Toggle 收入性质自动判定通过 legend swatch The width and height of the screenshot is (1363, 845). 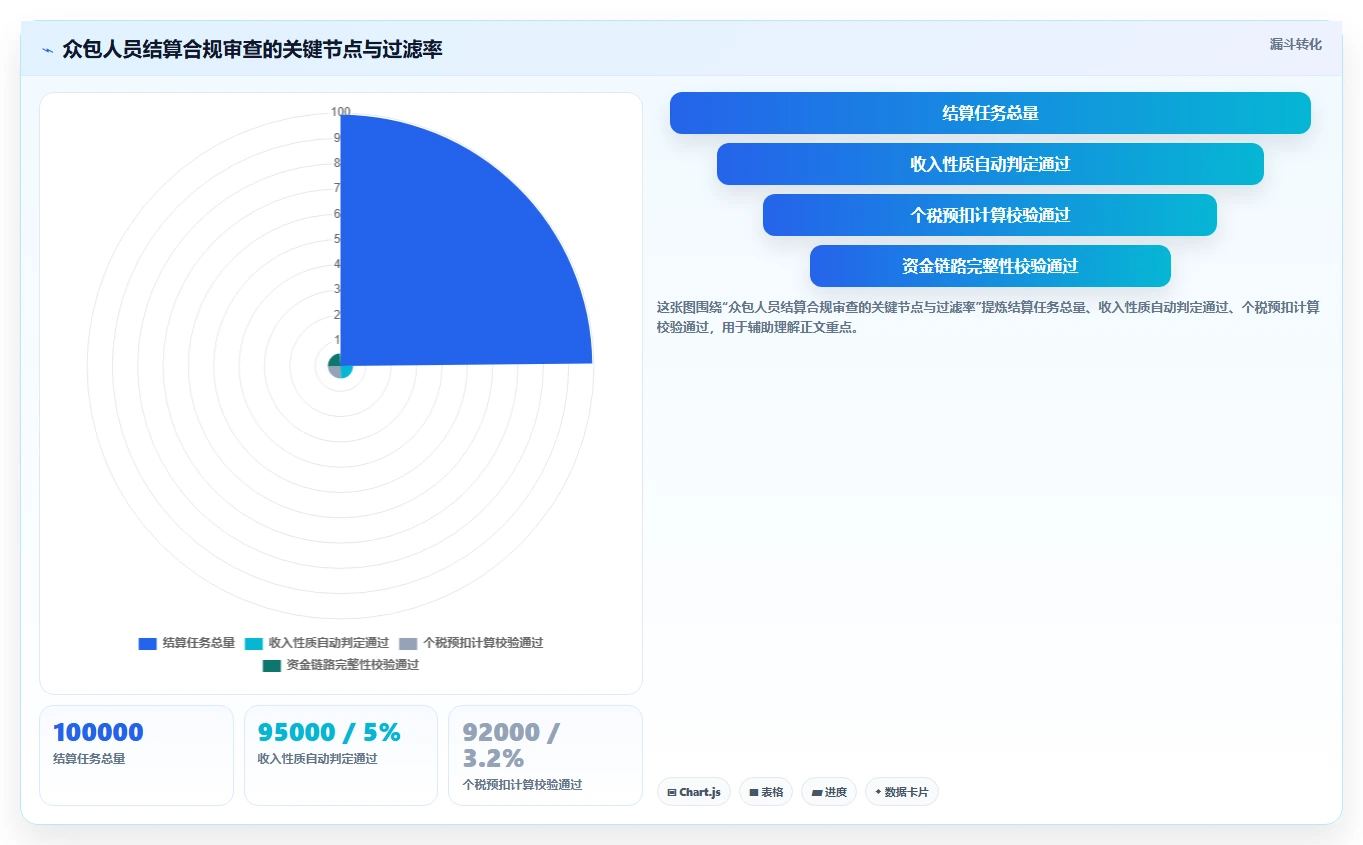[253, 643]
